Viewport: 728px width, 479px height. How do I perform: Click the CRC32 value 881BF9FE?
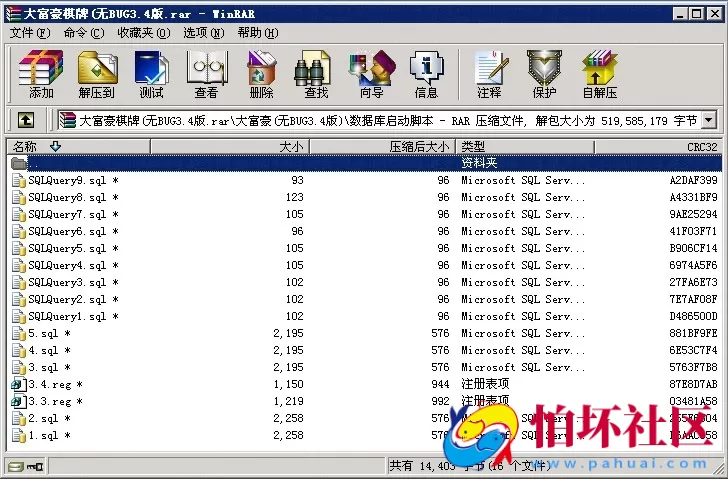click(x=693, y=333)
